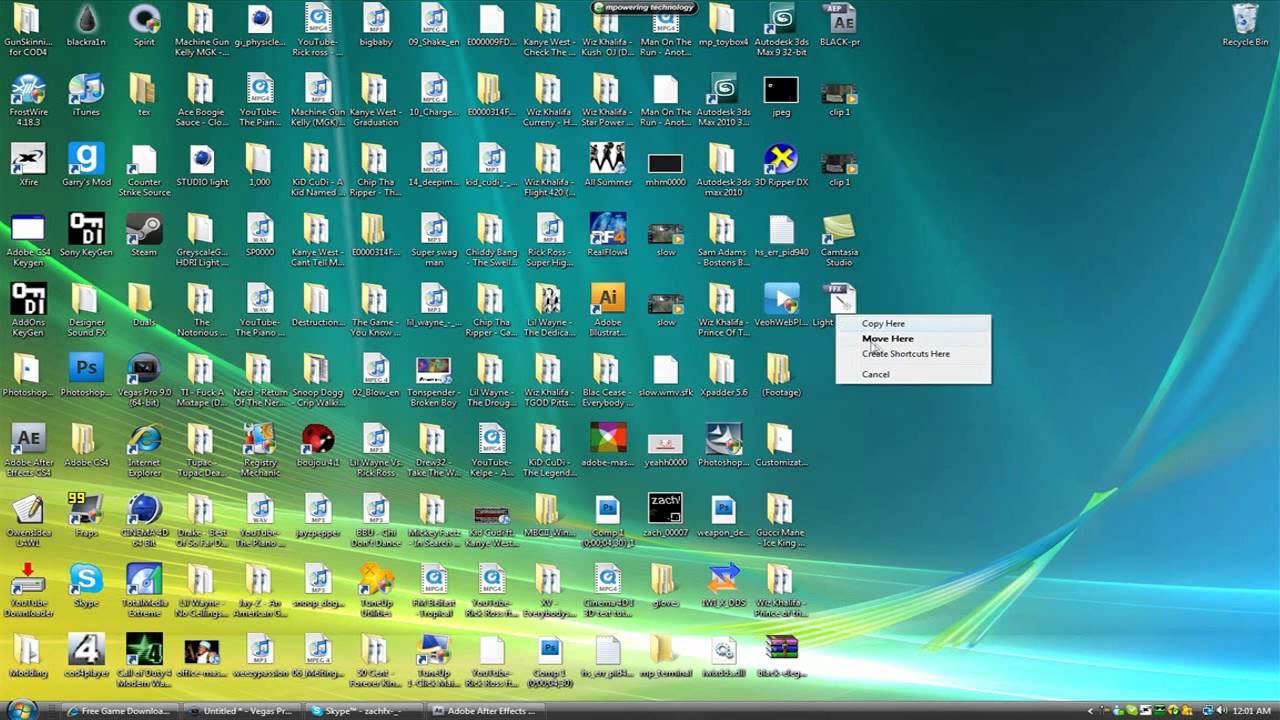Select the cod4player icon
This screenshot has height=720, width=1280.
(86, 656)
